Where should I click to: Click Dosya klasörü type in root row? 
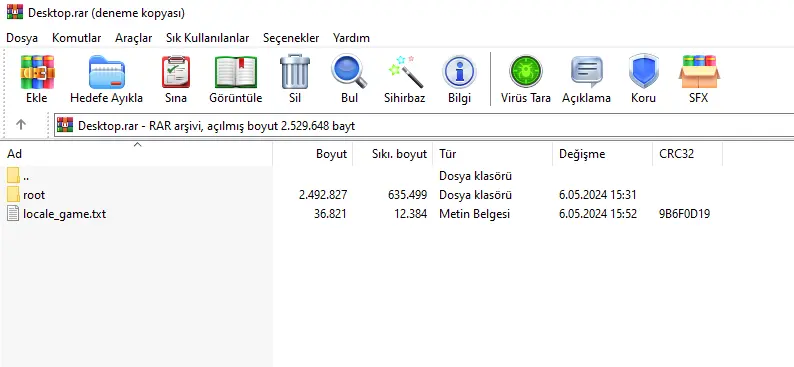(475, 195)
